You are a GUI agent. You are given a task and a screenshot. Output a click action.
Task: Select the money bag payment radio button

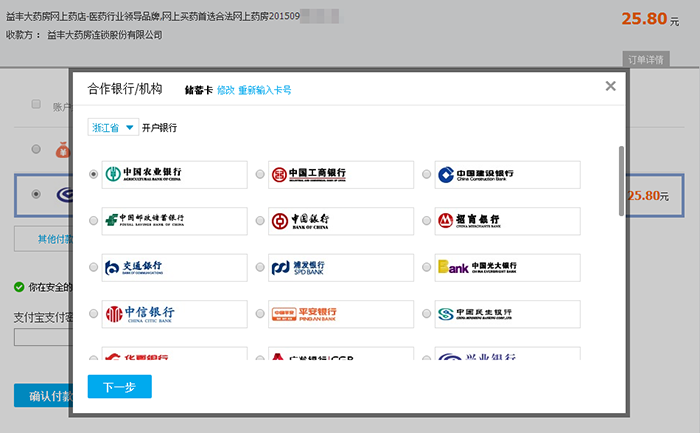[36, 149]
